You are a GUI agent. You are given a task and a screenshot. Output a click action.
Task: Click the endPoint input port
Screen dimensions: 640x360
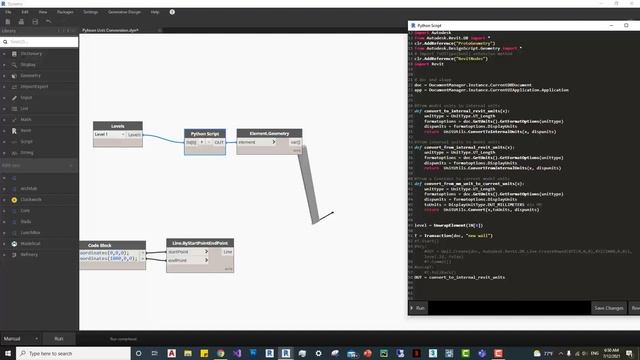tap(188, 260)
